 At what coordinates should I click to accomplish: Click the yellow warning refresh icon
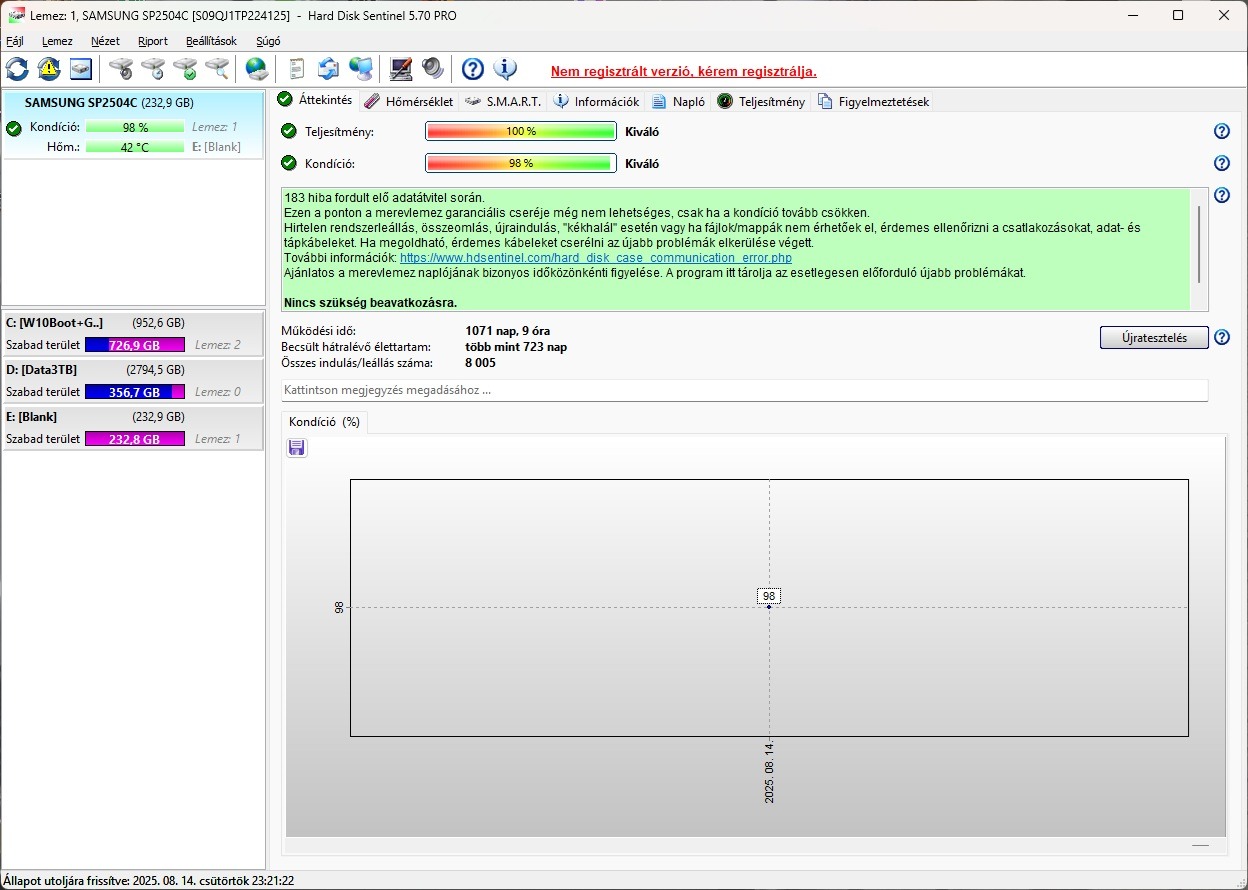pos(49,69)
